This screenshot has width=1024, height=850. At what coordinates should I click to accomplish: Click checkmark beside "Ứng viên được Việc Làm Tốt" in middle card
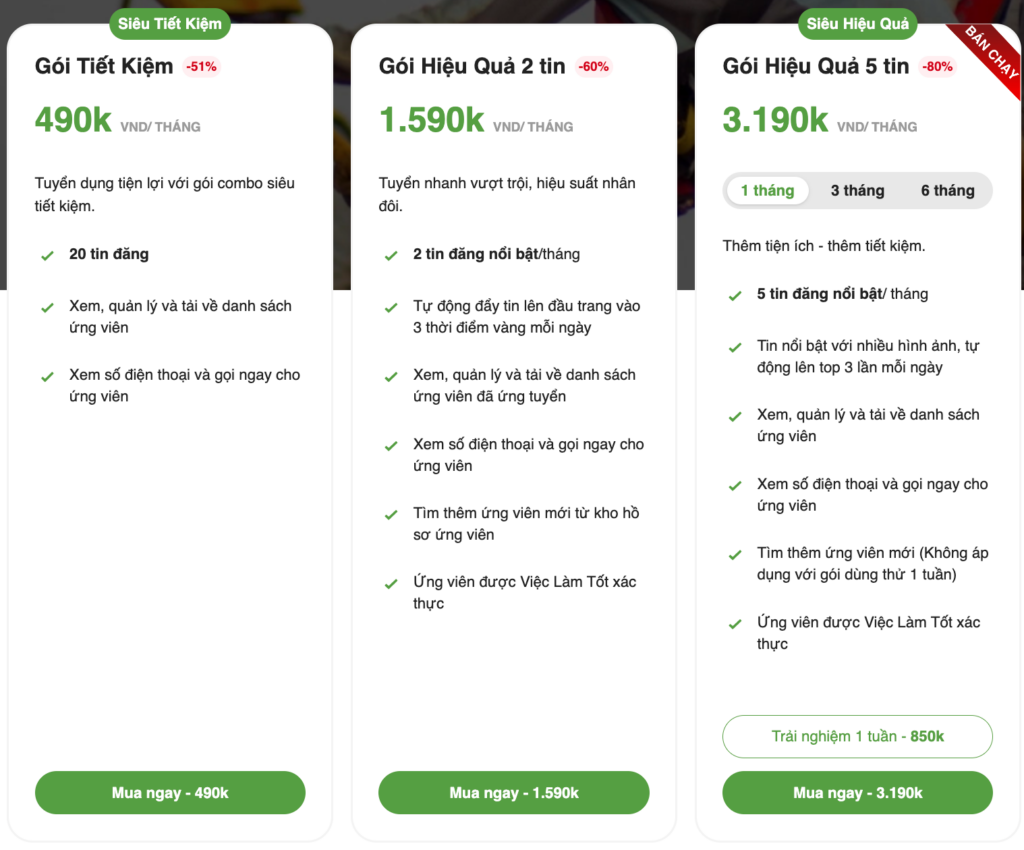pyautogui.click(x=391, y=584)
